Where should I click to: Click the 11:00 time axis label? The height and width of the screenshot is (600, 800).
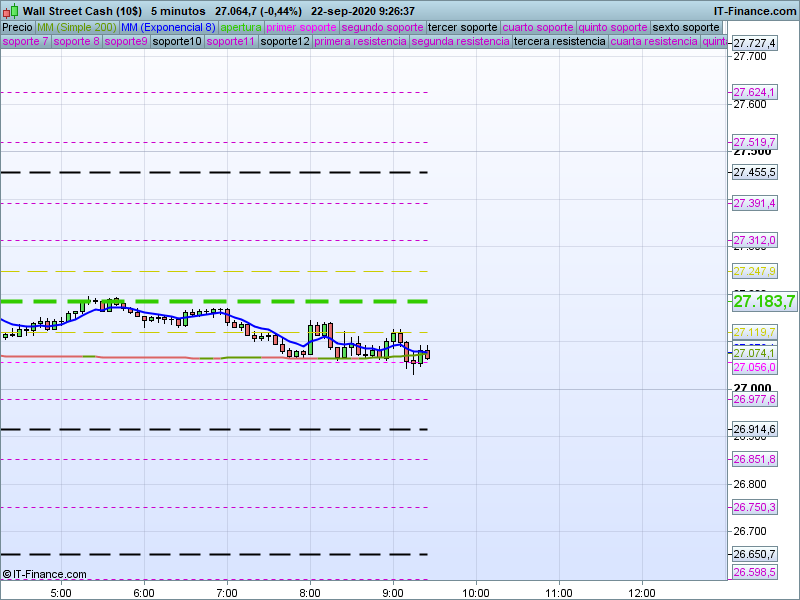(x=559, y=593)
